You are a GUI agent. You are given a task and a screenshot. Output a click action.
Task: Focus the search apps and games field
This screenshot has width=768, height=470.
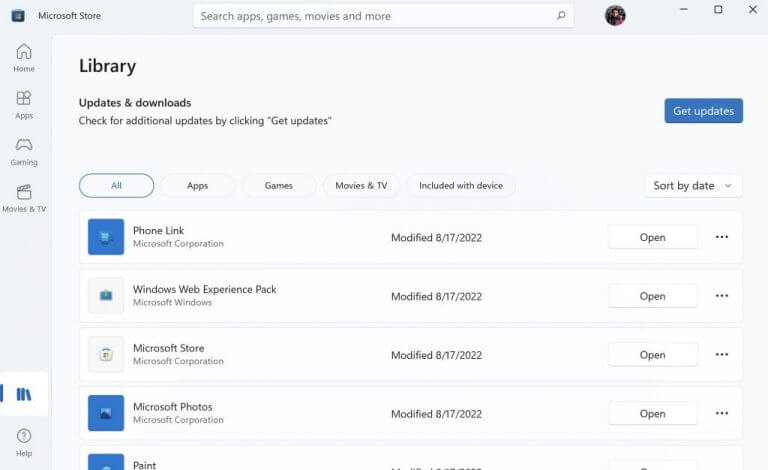383,16
